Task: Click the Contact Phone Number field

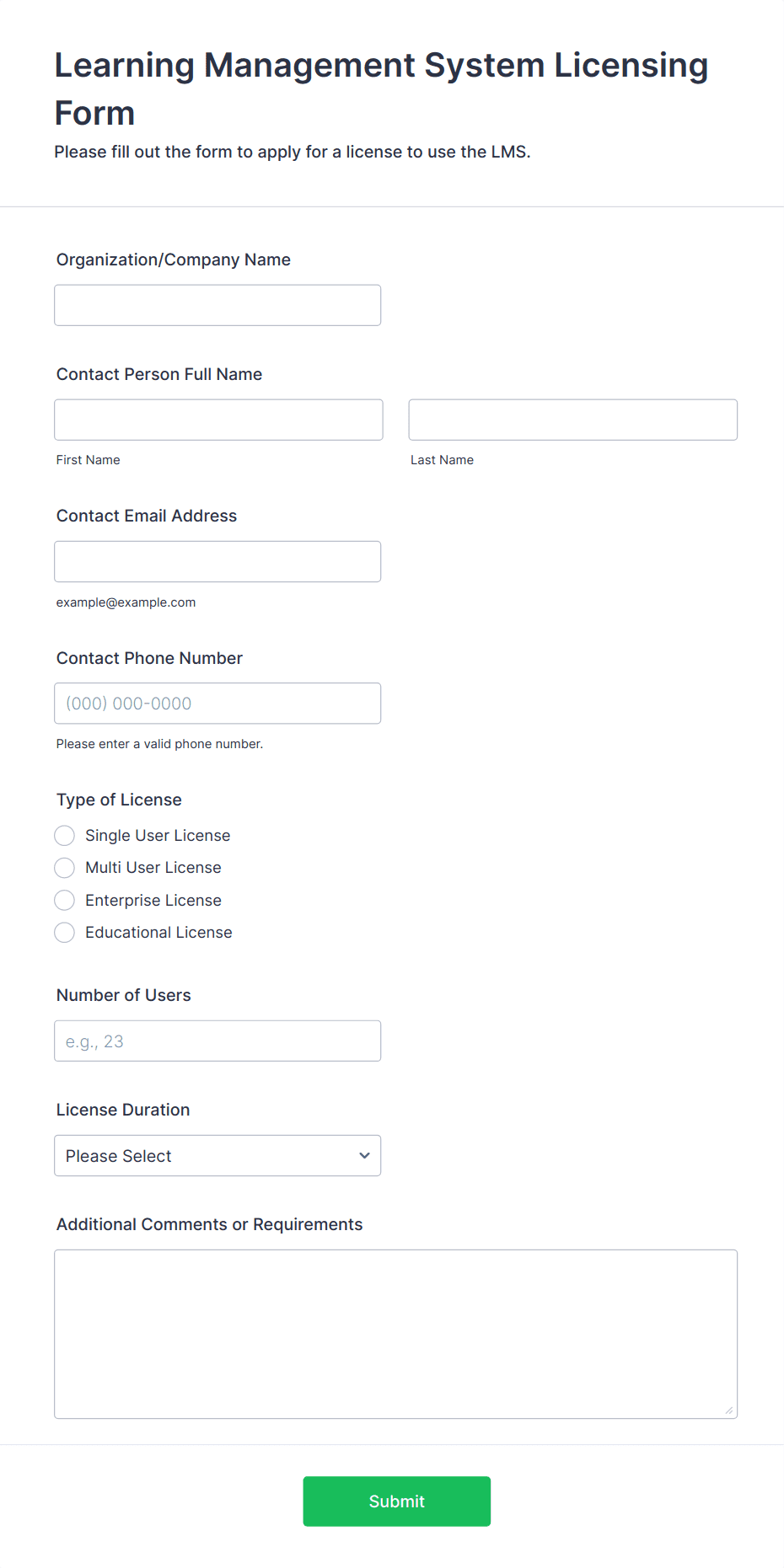Action: (217, 704)
